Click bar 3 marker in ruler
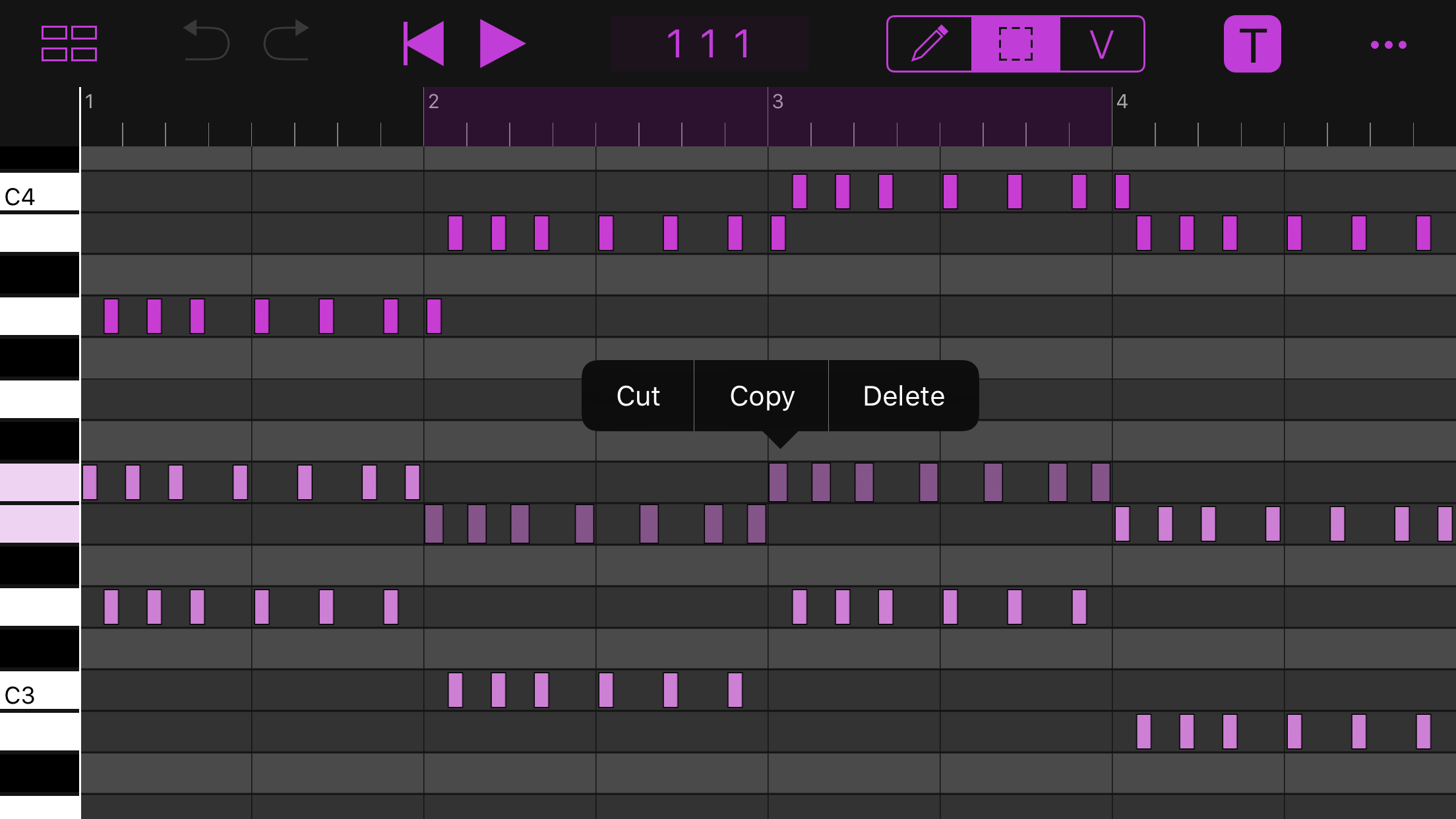 tap(777, 102)
